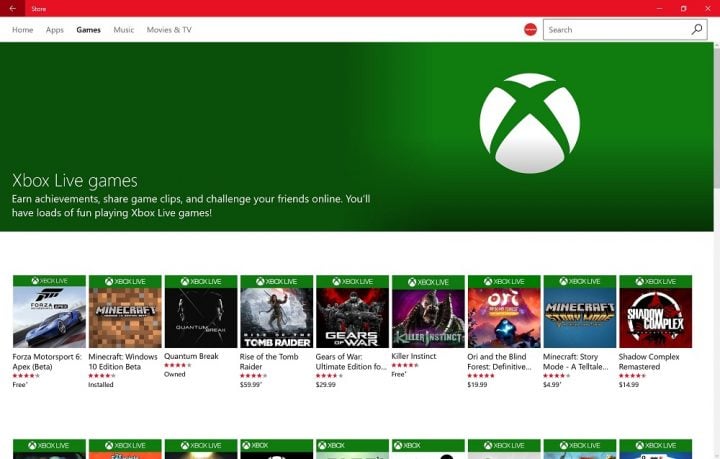Viewport: 720px width, 459px height.
Task: Click the large Xbox logo in banner
Action: coord(529,123)
